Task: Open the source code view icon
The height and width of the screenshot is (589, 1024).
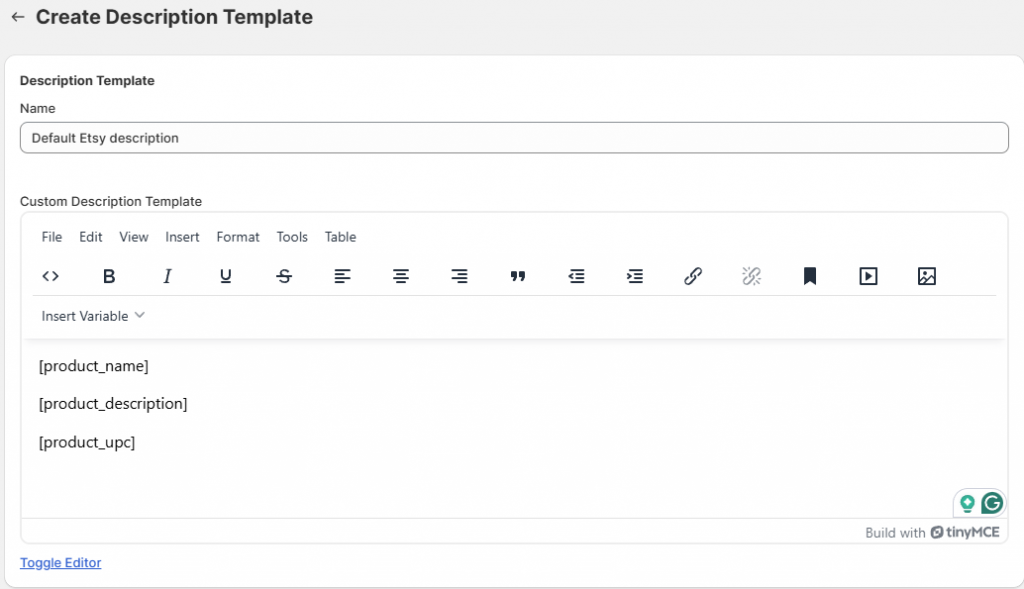Action: pos(51,276)
